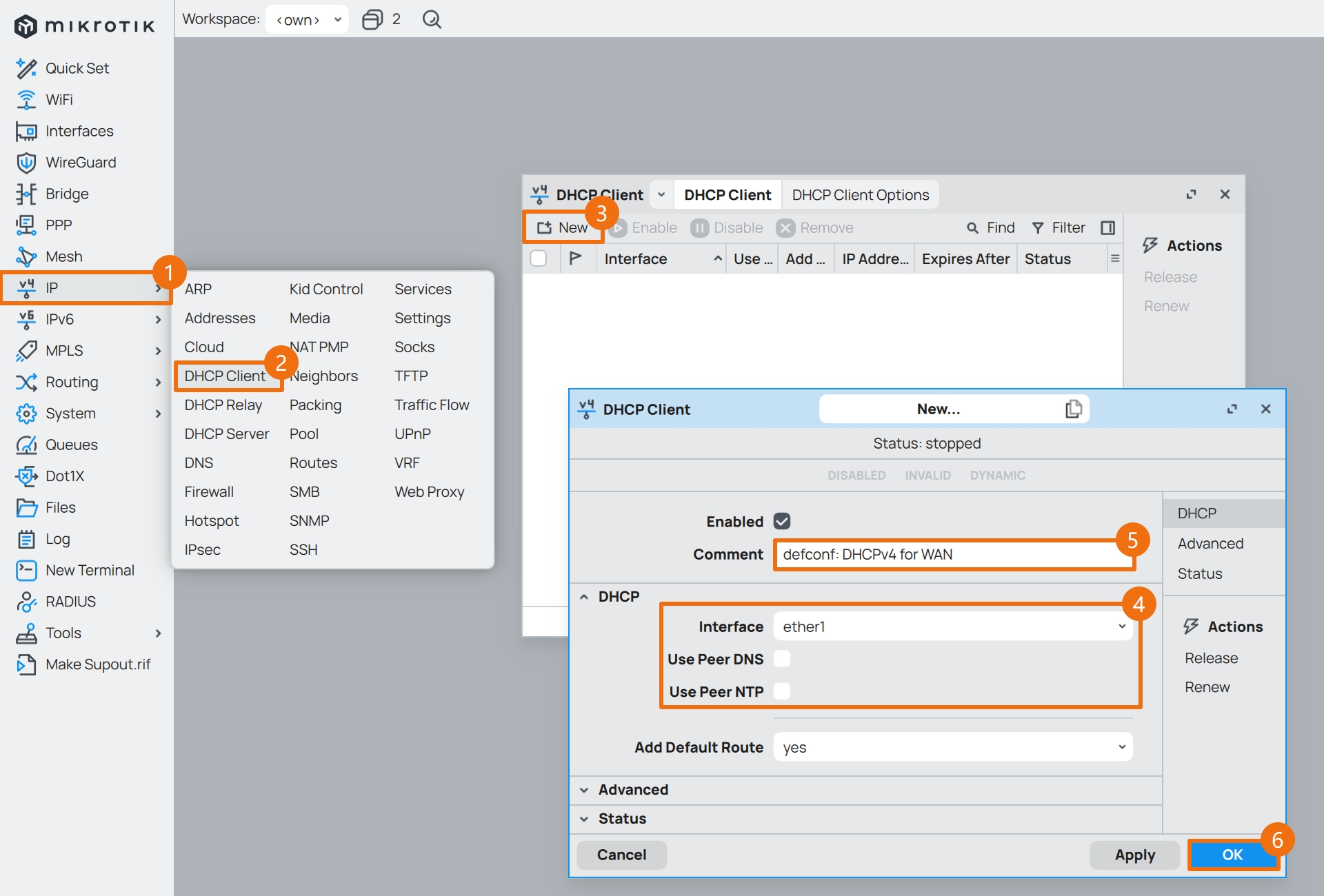Sort by the Interface column header

(661, 258)
